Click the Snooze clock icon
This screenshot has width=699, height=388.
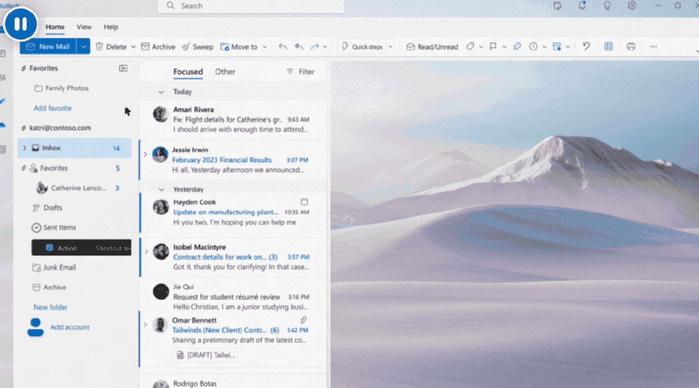point(533,46)
